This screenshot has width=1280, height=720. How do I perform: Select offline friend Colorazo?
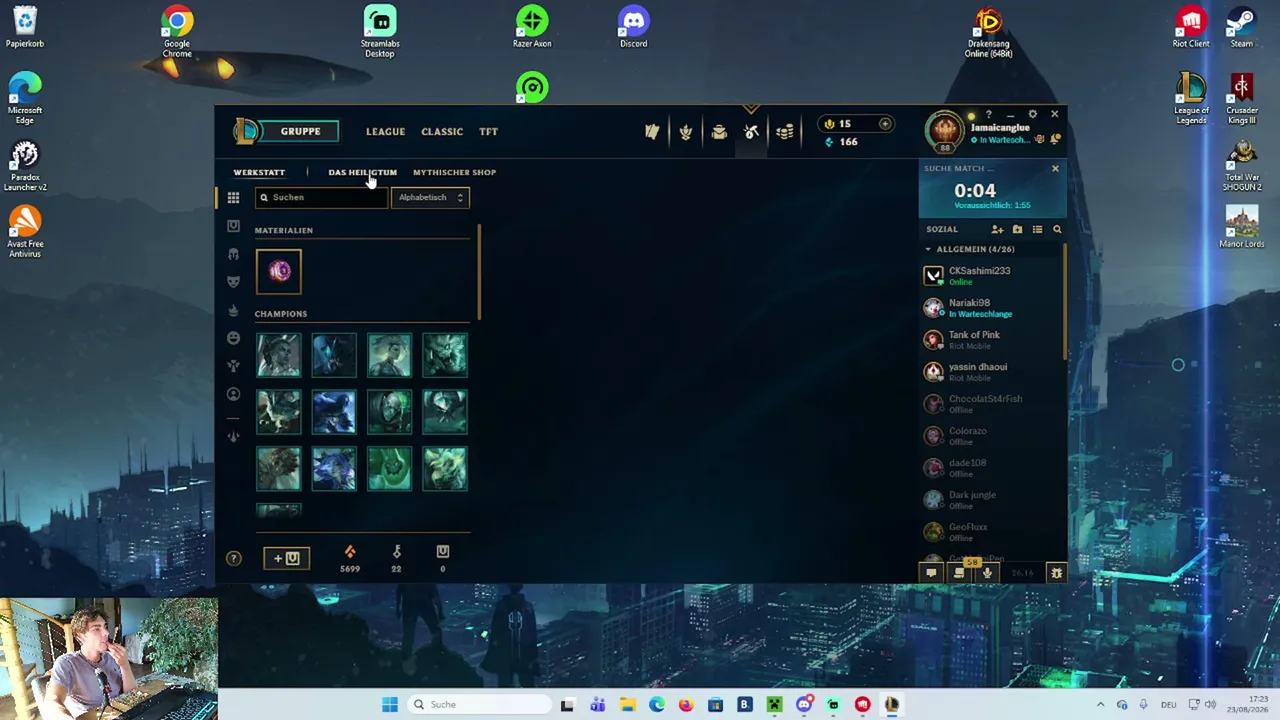tap(990, 435)
